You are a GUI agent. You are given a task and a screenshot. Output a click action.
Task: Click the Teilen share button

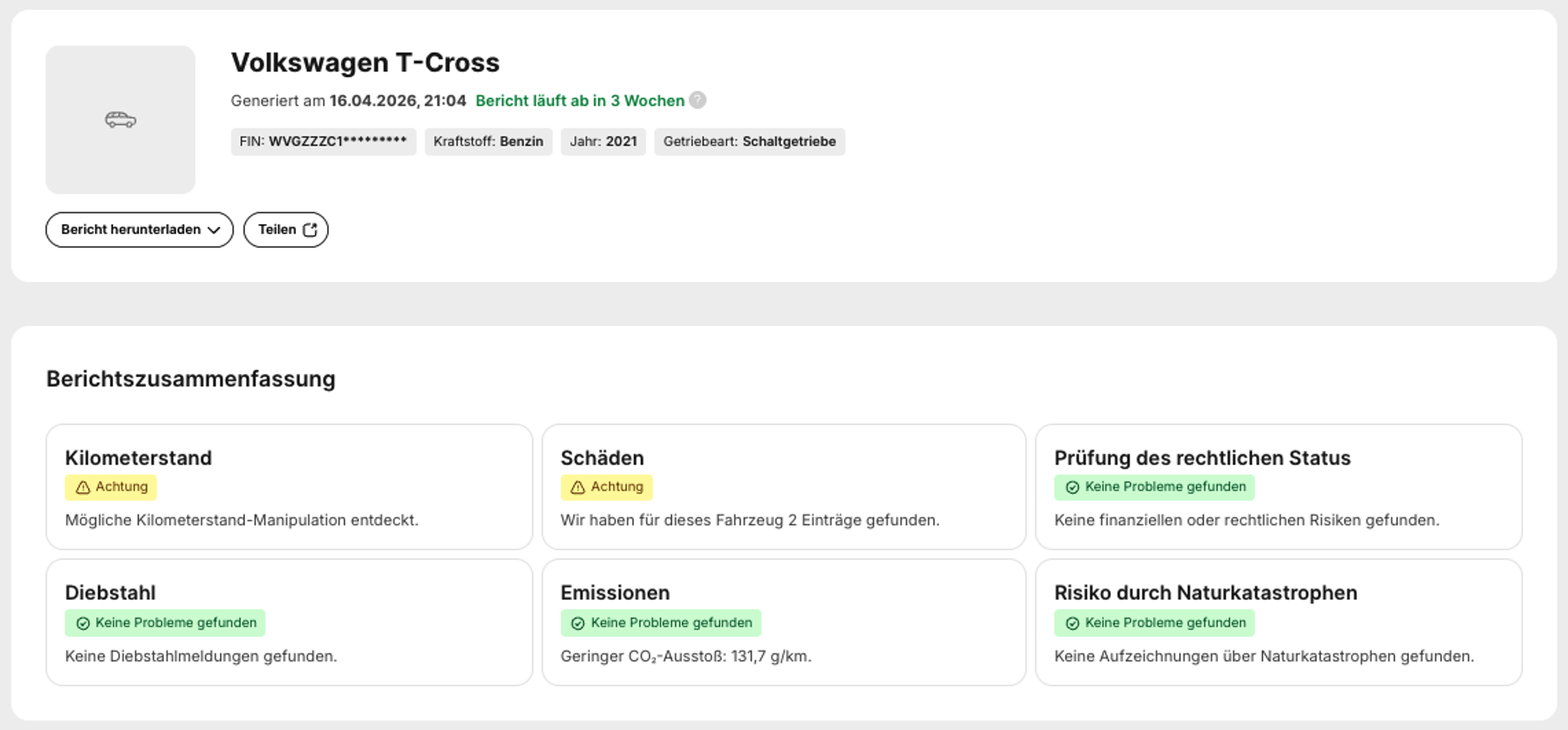[286, 230]
